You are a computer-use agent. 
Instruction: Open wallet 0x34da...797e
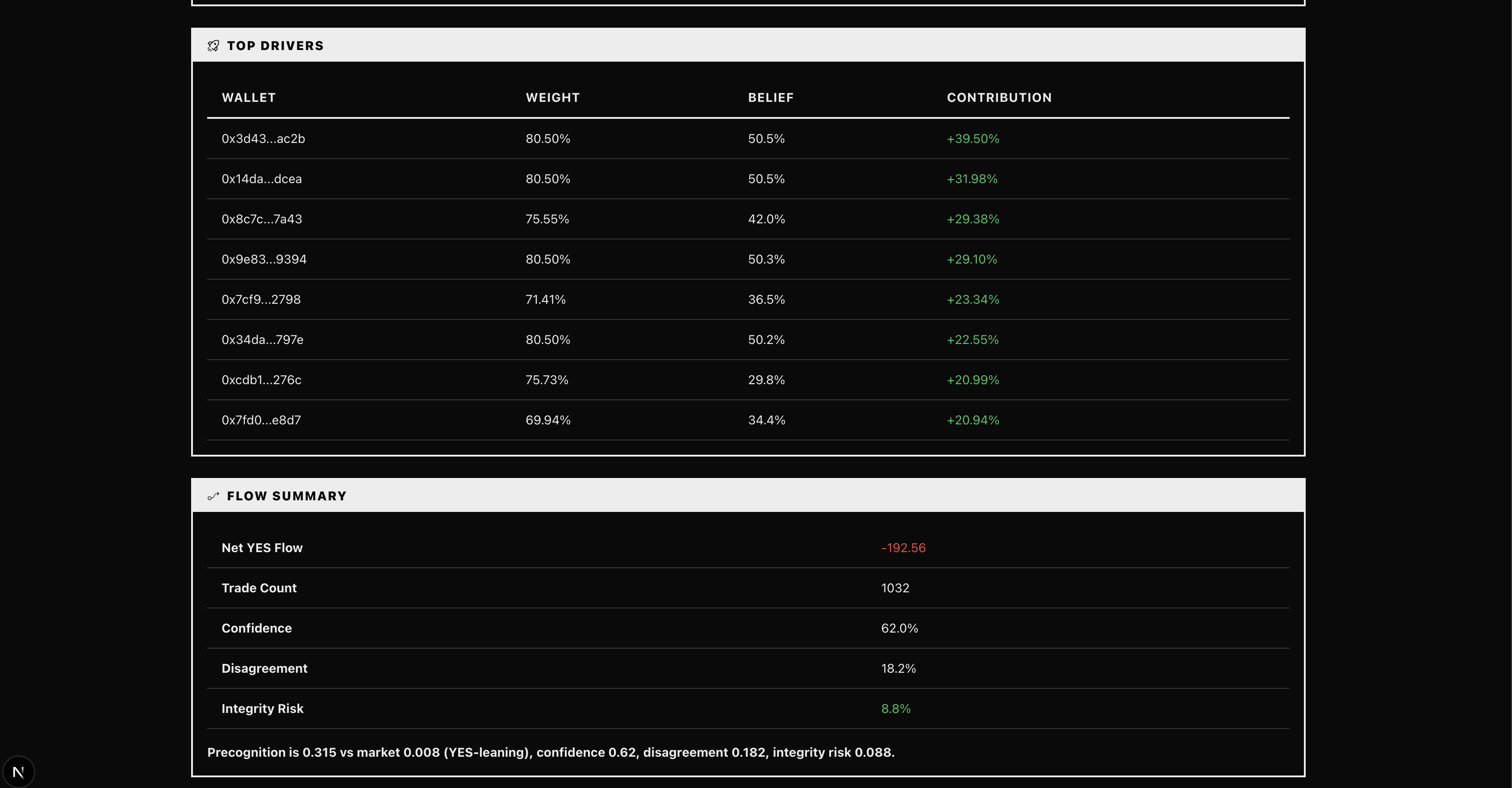click(262, 340)
